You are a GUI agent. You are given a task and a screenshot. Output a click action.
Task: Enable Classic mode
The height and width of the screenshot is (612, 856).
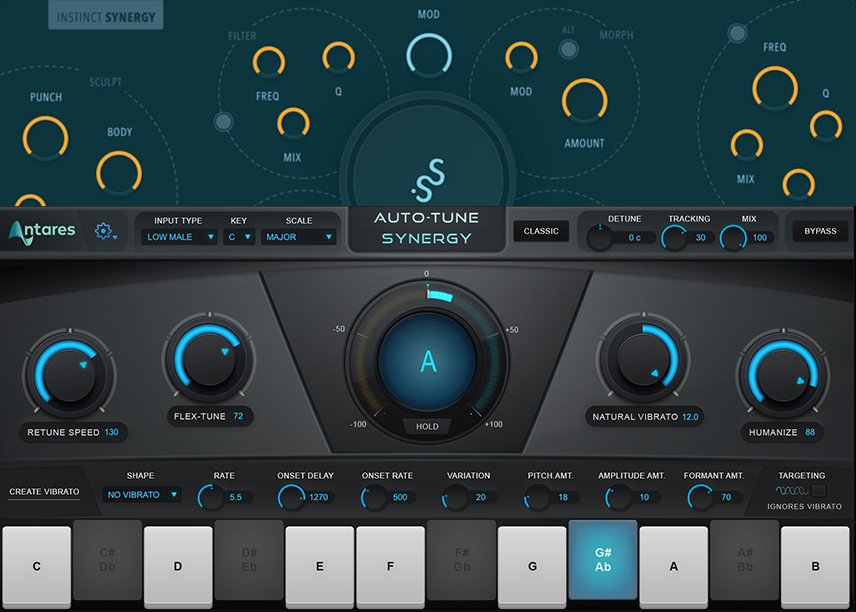pos(541,231)
